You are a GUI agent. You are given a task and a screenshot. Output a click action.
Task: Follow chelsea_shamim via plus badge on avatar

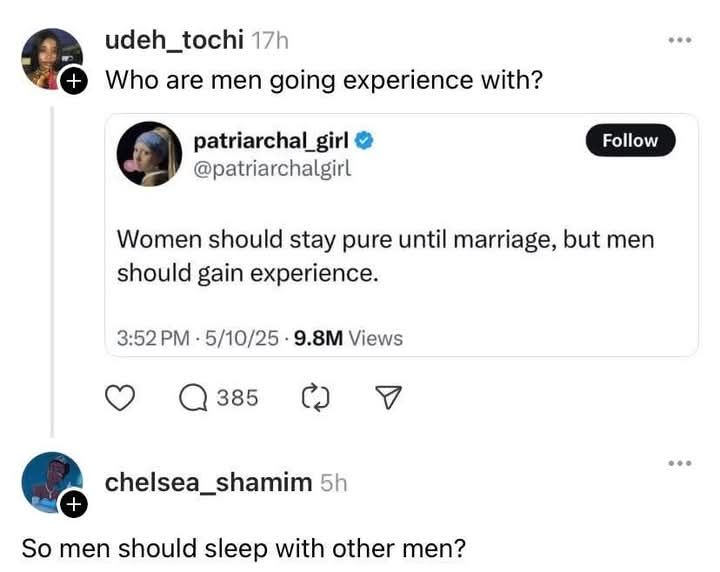(x=74, y=504)
